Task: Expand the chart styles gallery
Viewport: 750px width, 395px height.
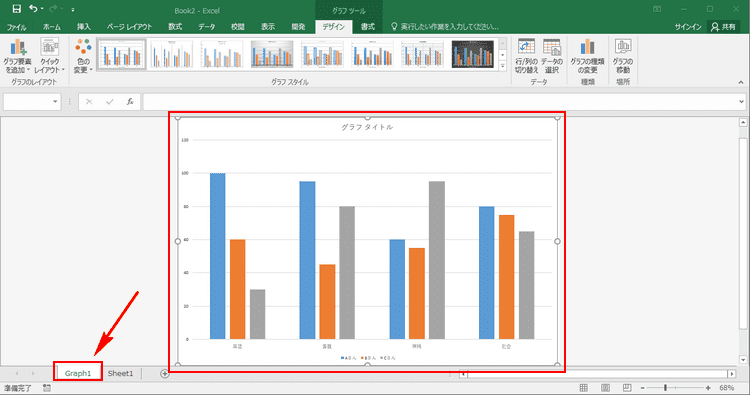Action: pos(502,66)
